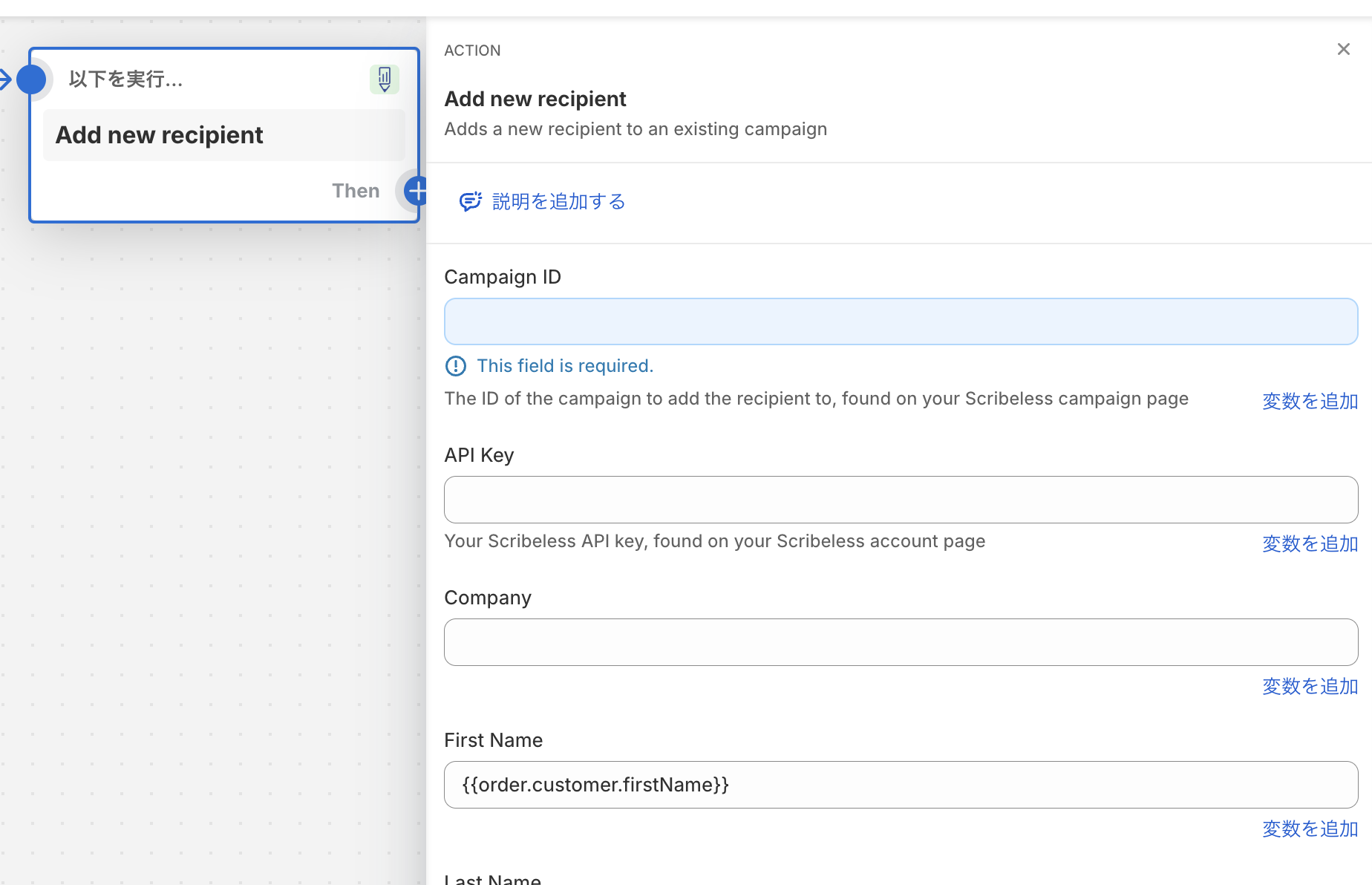This screenshot has width=1372, height=885.
Task: Click the First Name field with order.customer.firstName
Action: [x=901, y=785]
